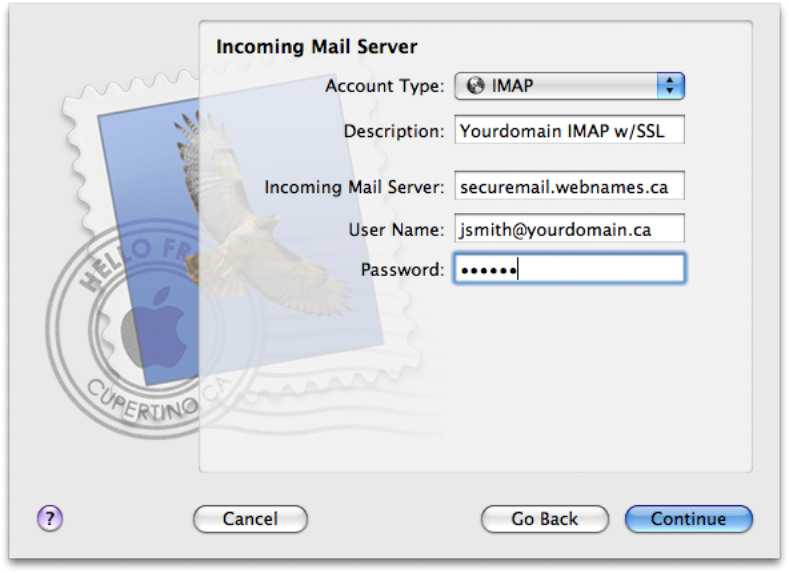Cancel the account setup
Screen dimensions: 789x573
point(250,519)
